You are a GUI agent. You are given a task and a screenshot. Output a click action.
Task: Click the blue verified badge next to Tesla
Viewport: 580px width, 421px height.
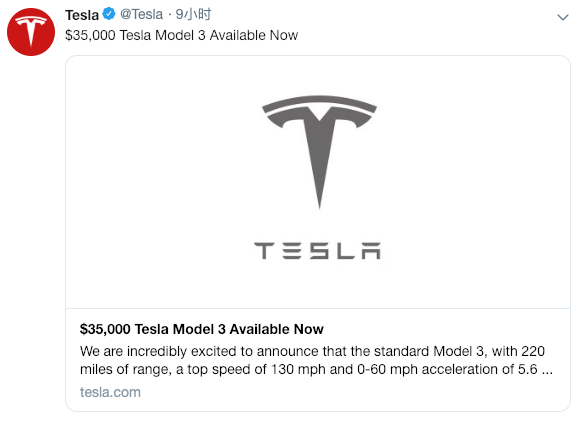tap(109, 14)
